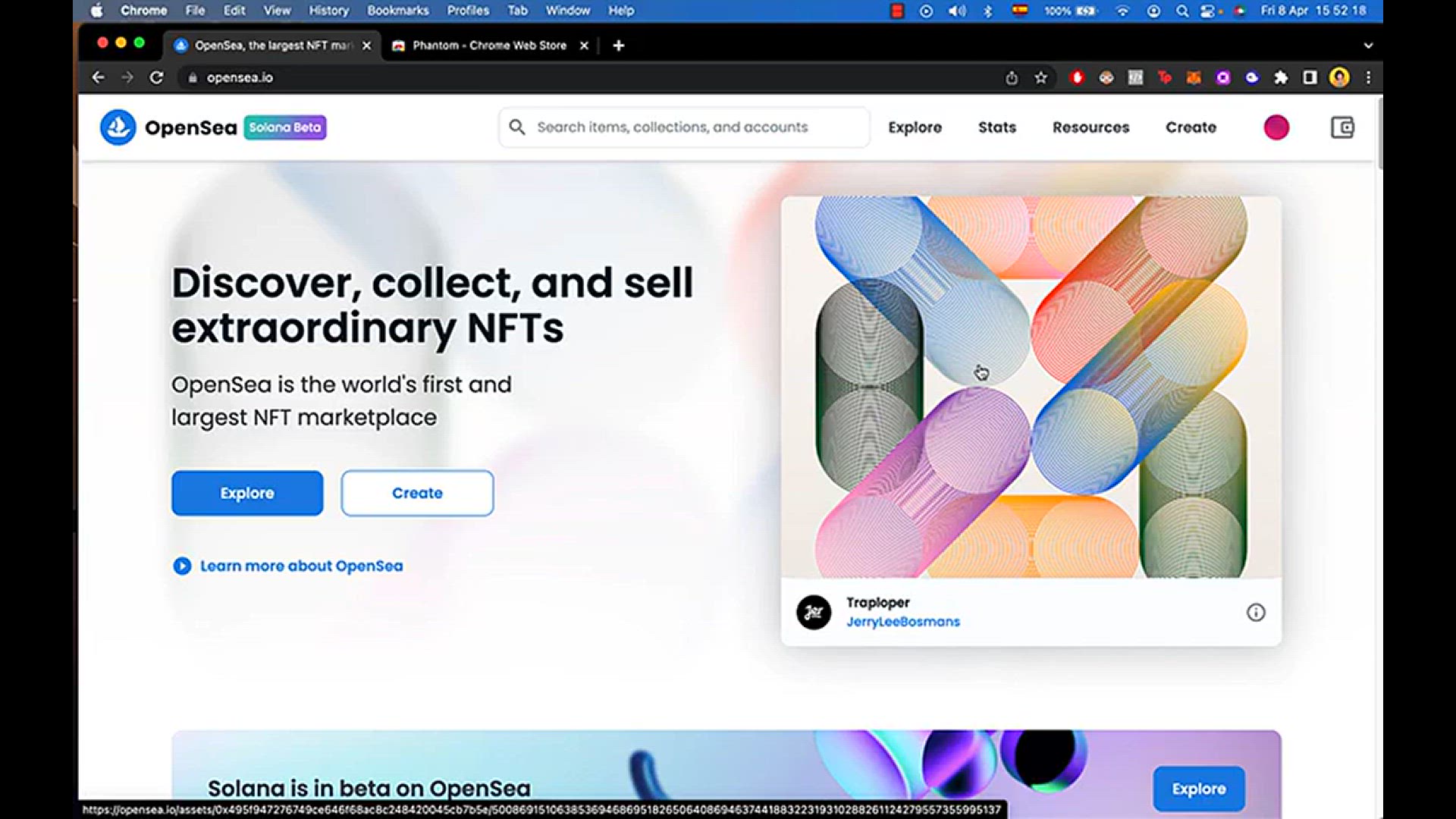Click the browser forward arrow
Viewport: 1456px width, 819px height.
pyautogui.click(x=127, y=77)
